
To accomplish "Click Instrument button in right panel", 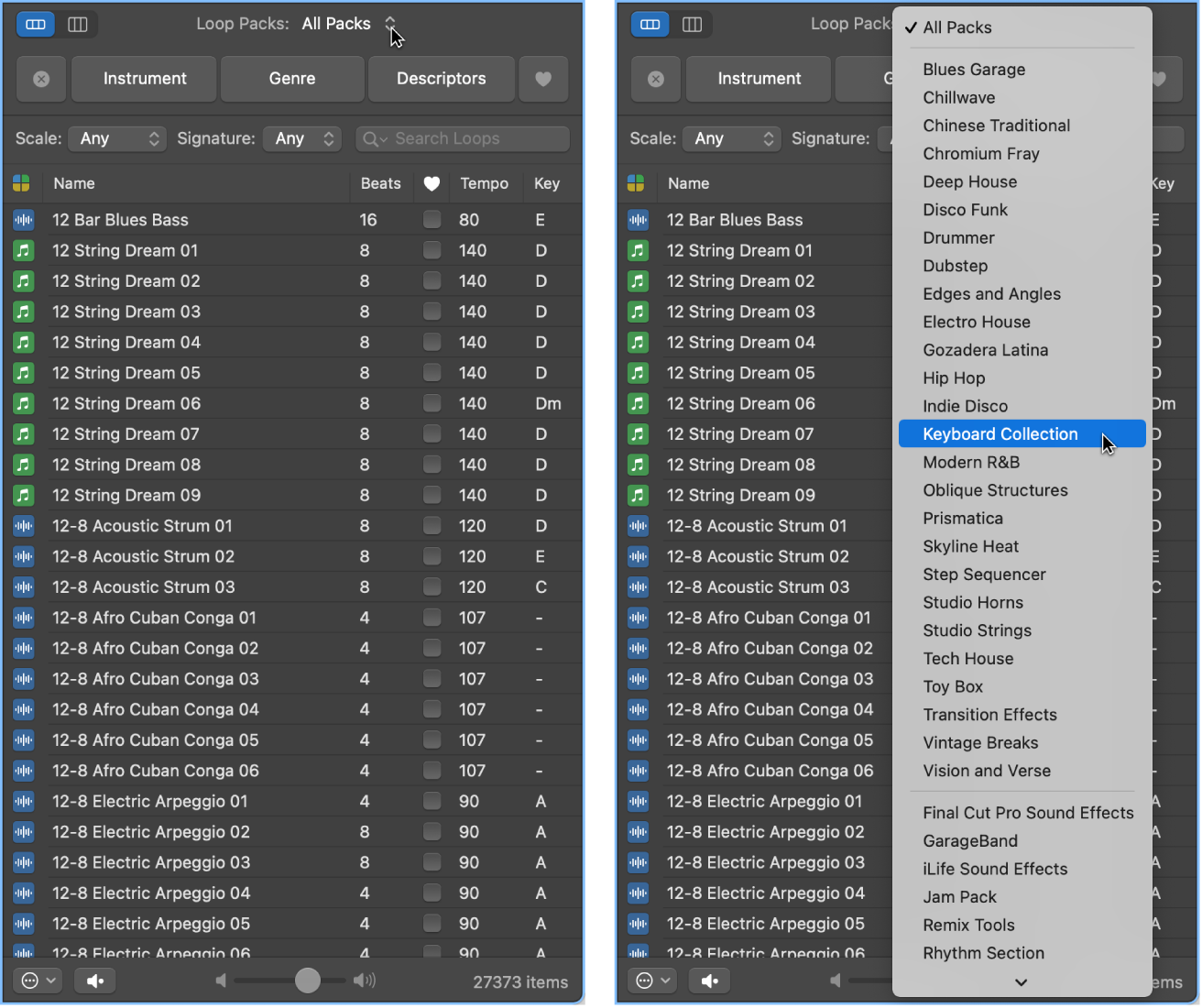I will 759,79.
